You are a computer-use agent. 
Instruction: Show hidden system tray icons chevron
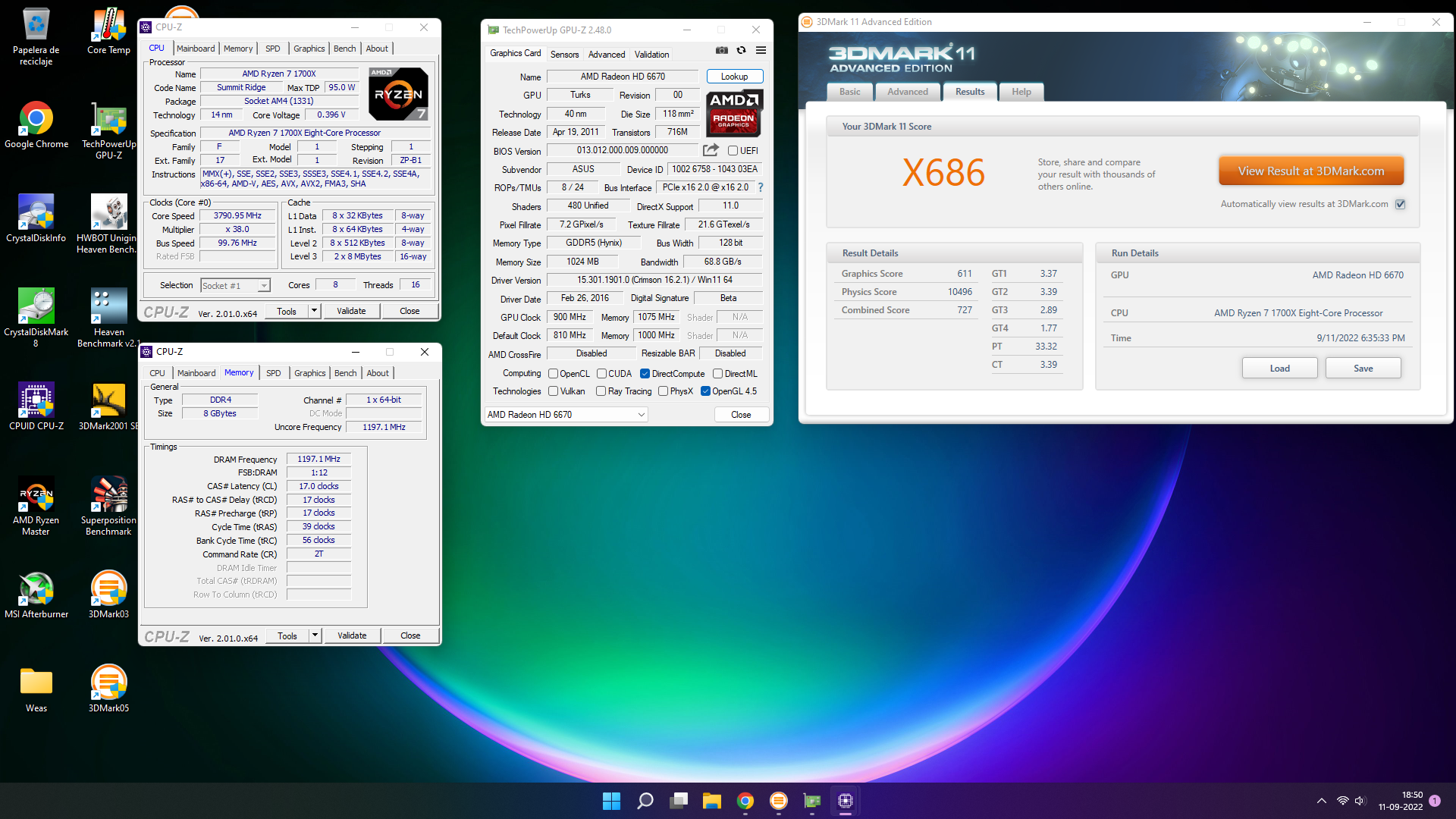pyautogui.click(x=1321, y=801)
